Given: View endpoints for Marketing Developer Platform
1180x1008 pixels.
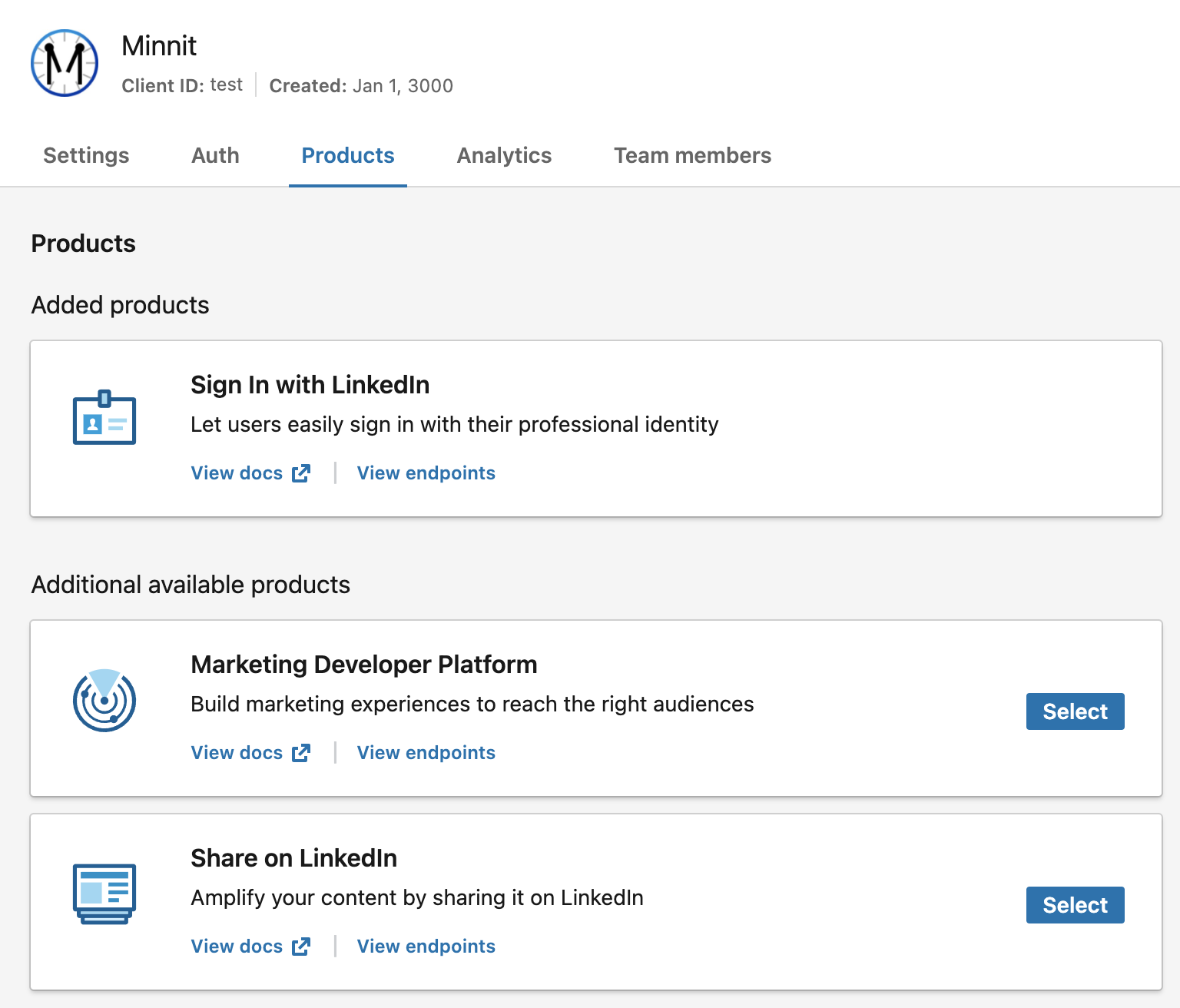Looking at the screenshot, I should pyautogui.click(x=426, y=752).
